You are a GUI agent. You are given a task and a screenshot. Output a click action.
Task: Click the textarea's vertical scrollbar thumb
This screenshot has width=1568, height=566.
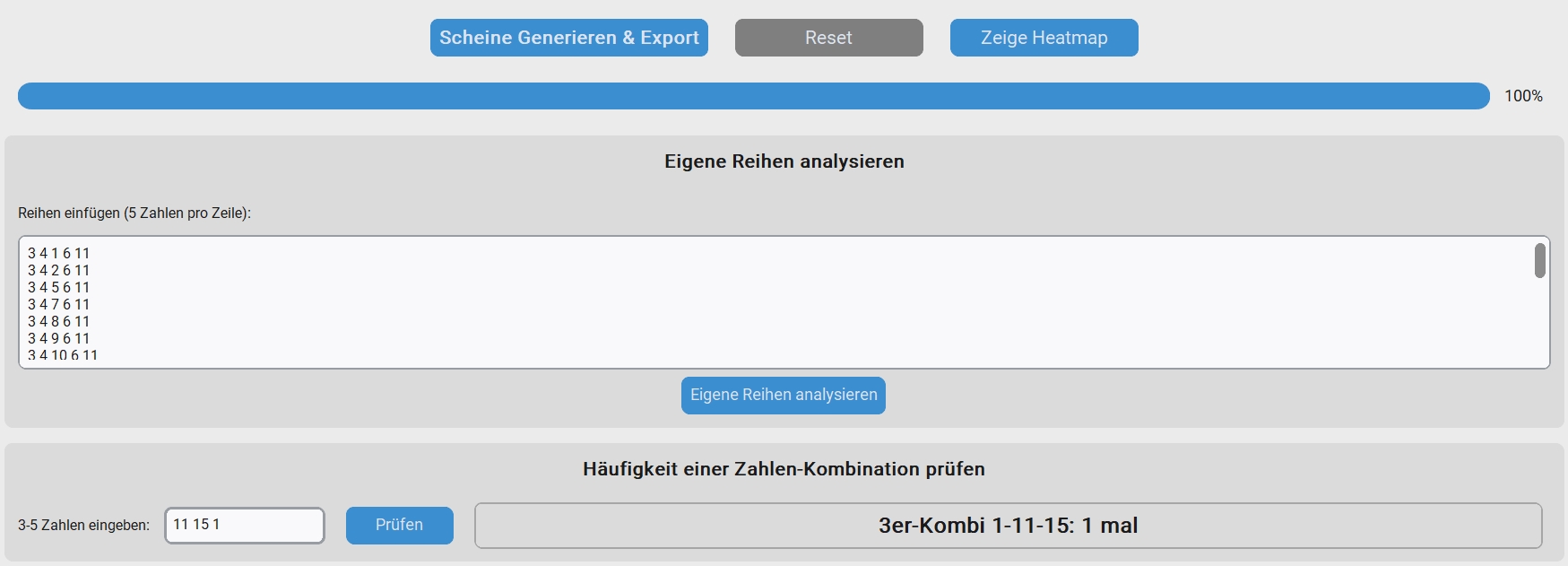[x=1539, y=261]
